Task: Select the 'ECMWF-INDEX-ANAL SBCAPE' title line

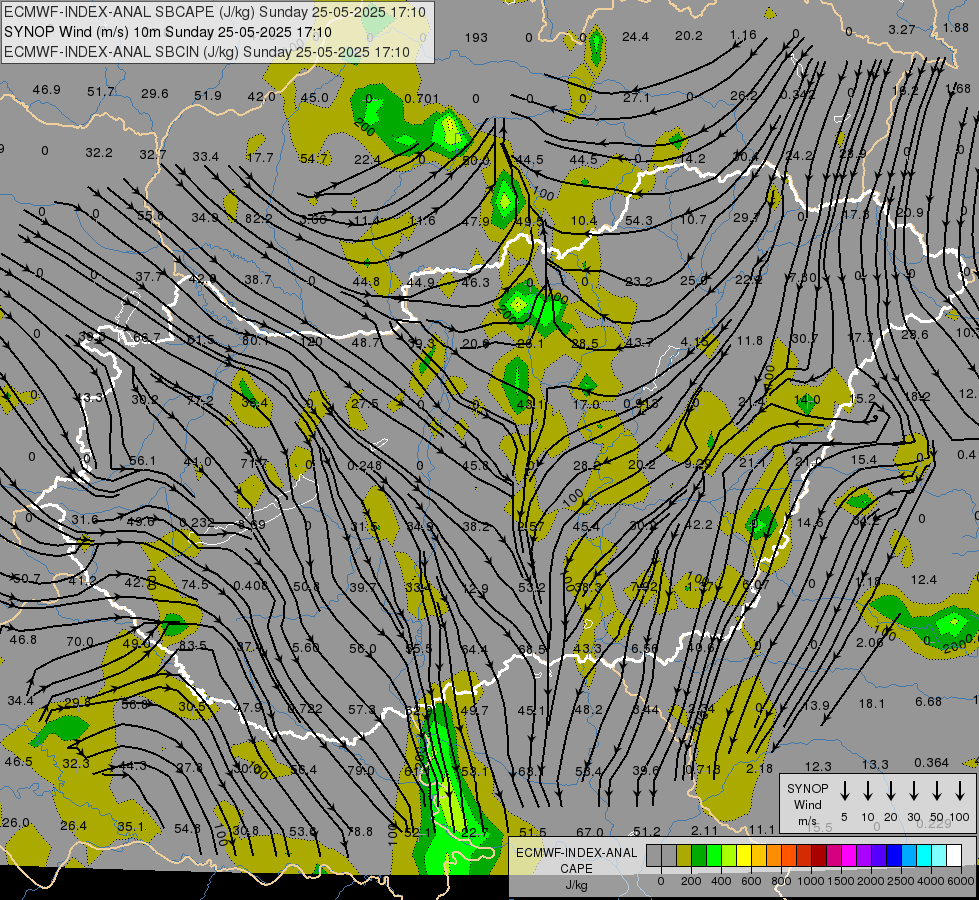Action: [x=215, y=12]
